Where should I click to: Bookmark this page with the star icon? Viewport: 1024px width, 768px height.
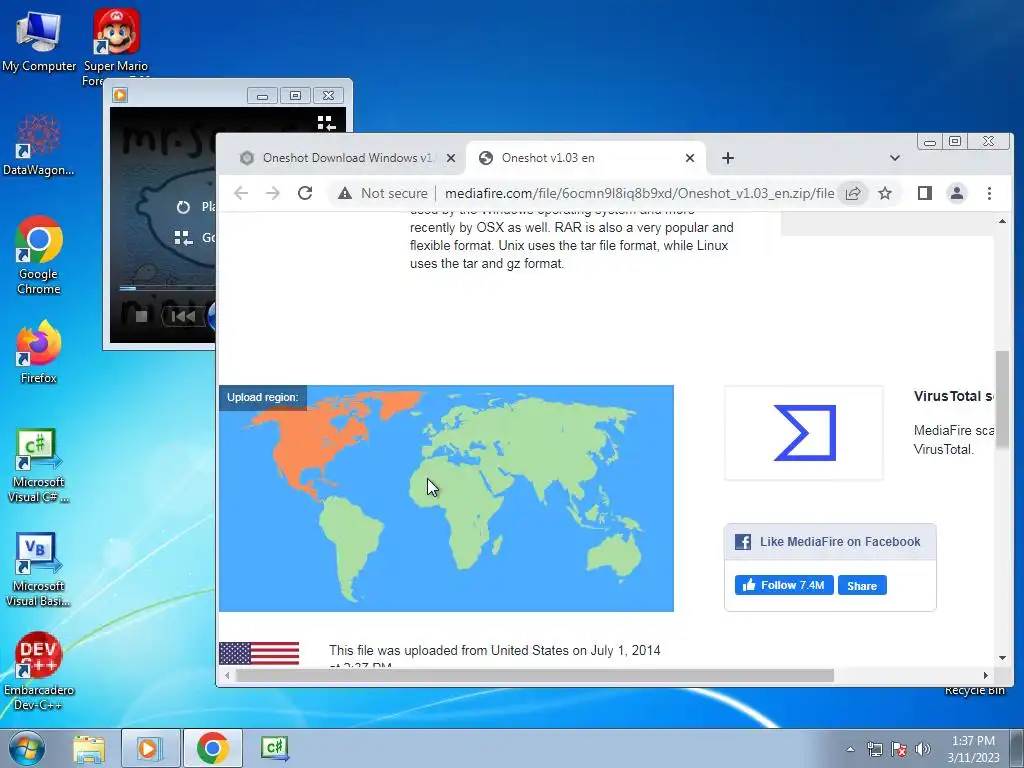coord(885,193)
